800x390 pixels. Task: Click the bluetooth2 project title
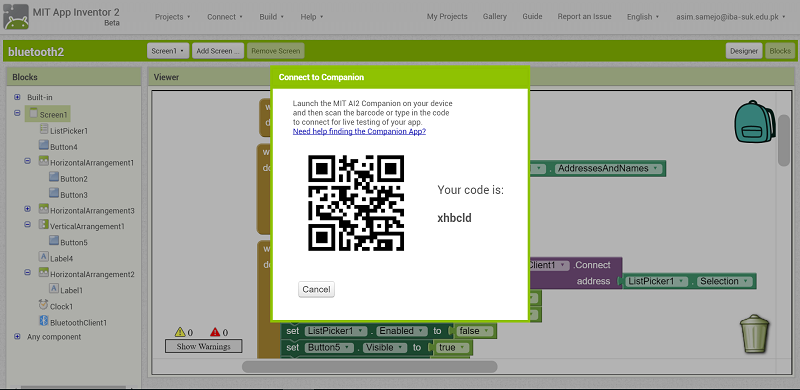[x=36, y=52]
